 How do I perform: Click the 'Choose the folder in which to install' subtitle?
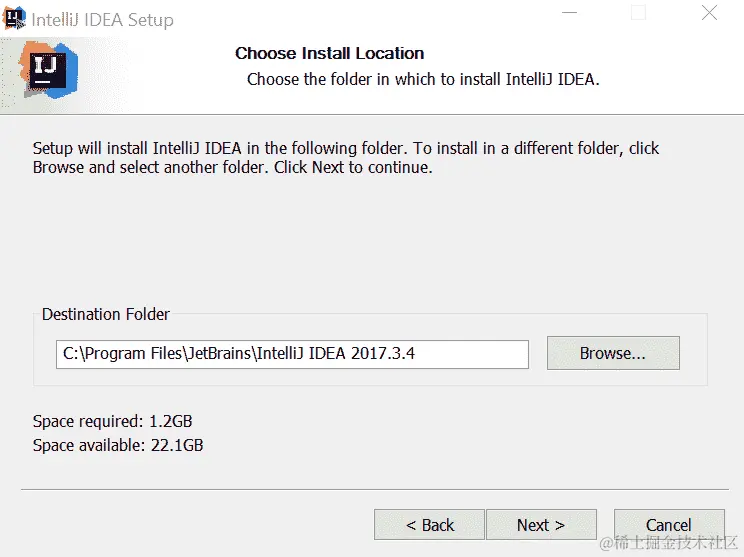423,79
